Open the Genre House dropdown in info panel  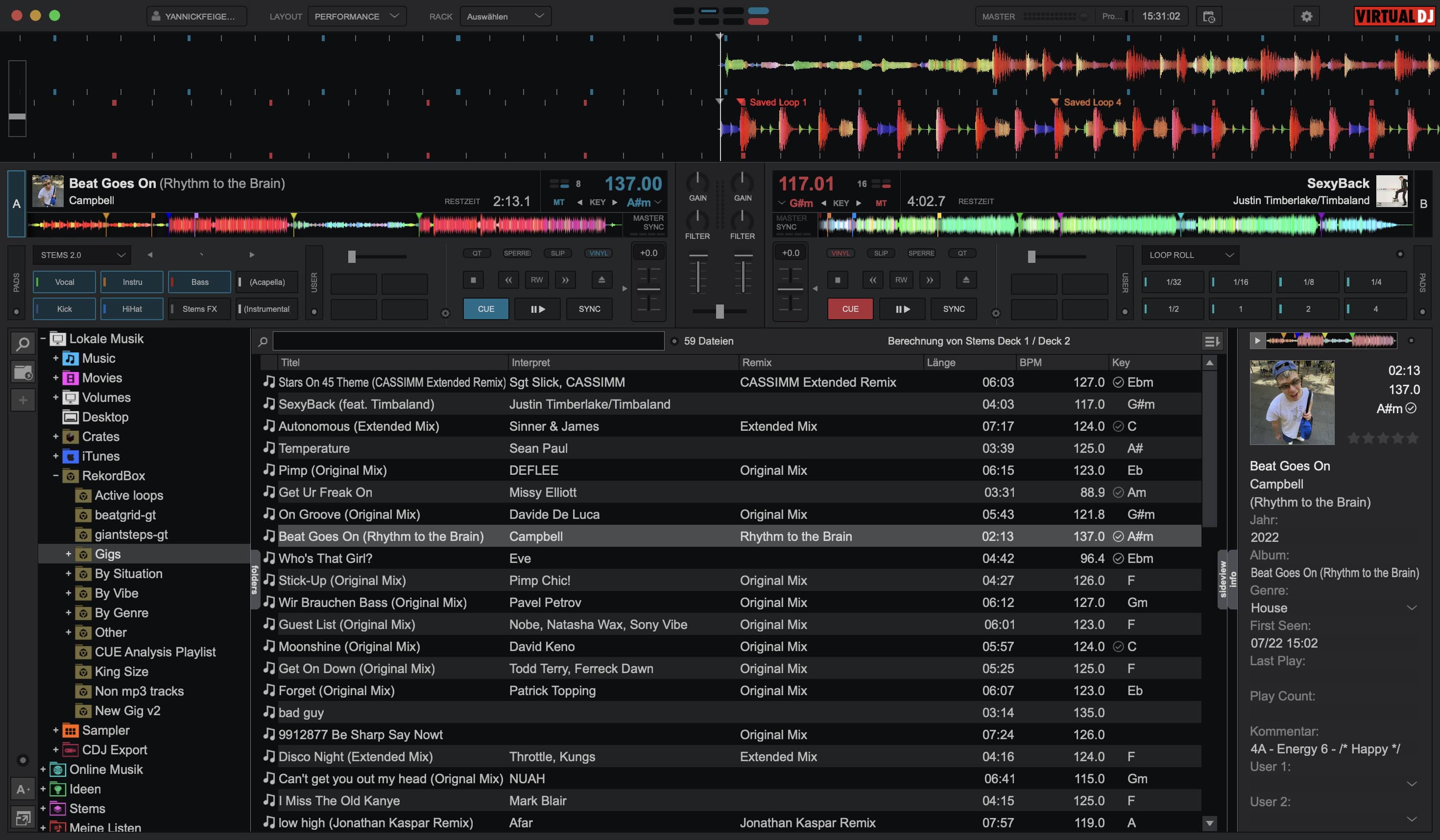click(1412, 607)
